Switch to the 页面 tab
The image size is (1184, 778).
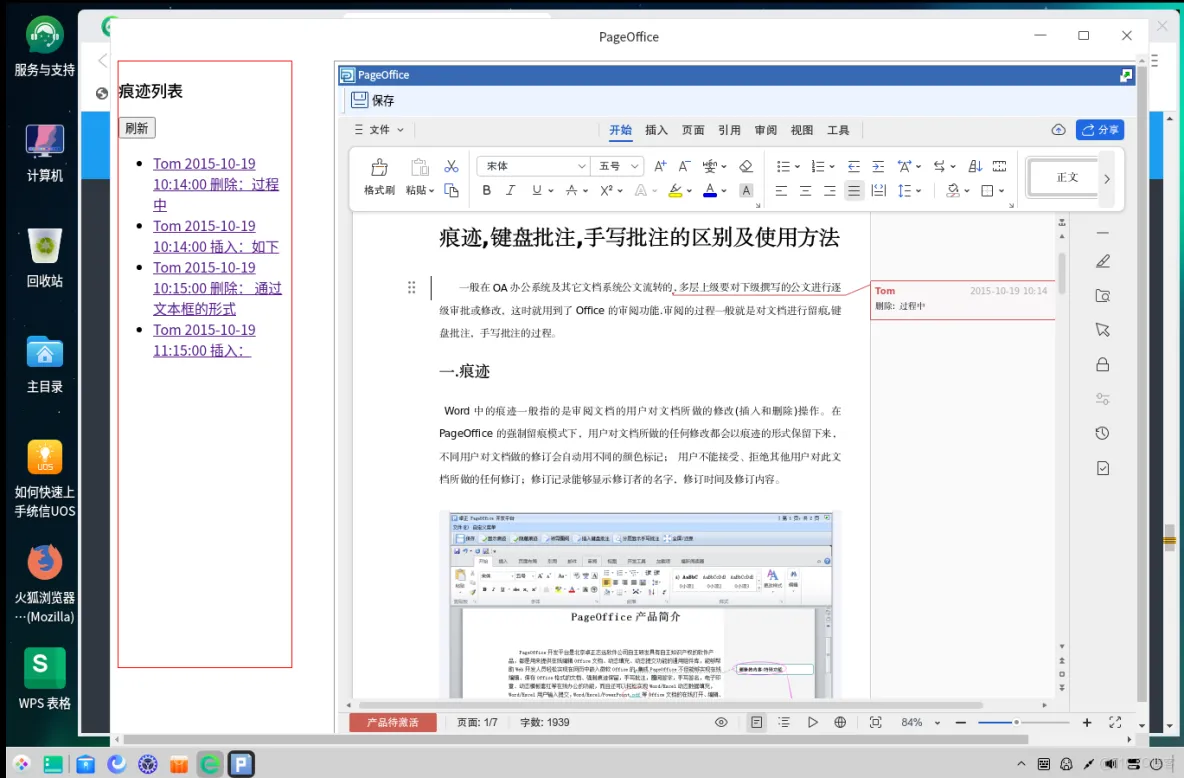tap(692, 130)
